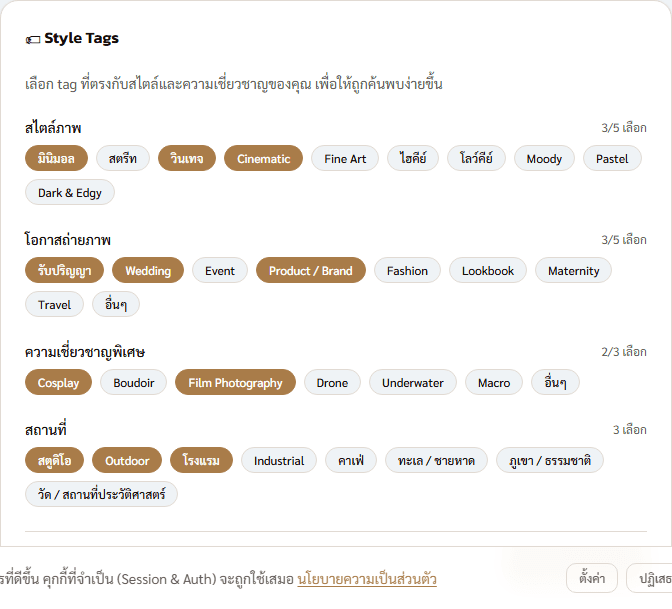Pick the Dark & Edgy tag

tap(70, 192)
